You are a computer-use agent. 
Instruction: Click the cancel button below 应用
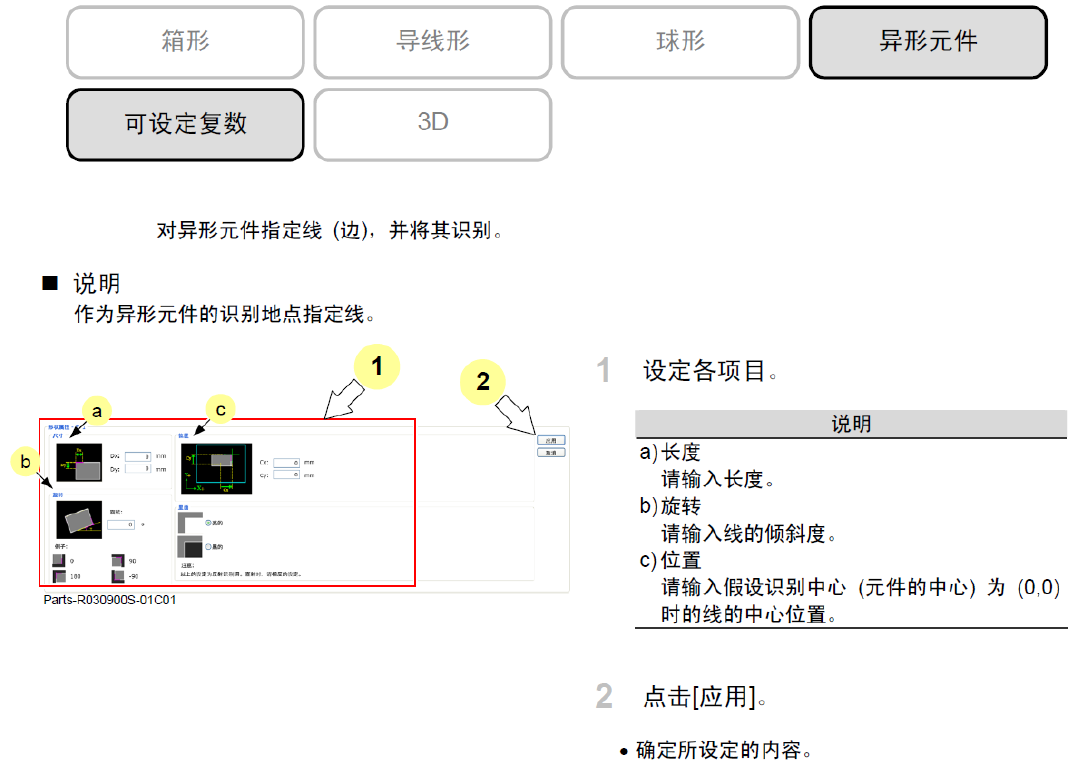click(x=551, y=452)
